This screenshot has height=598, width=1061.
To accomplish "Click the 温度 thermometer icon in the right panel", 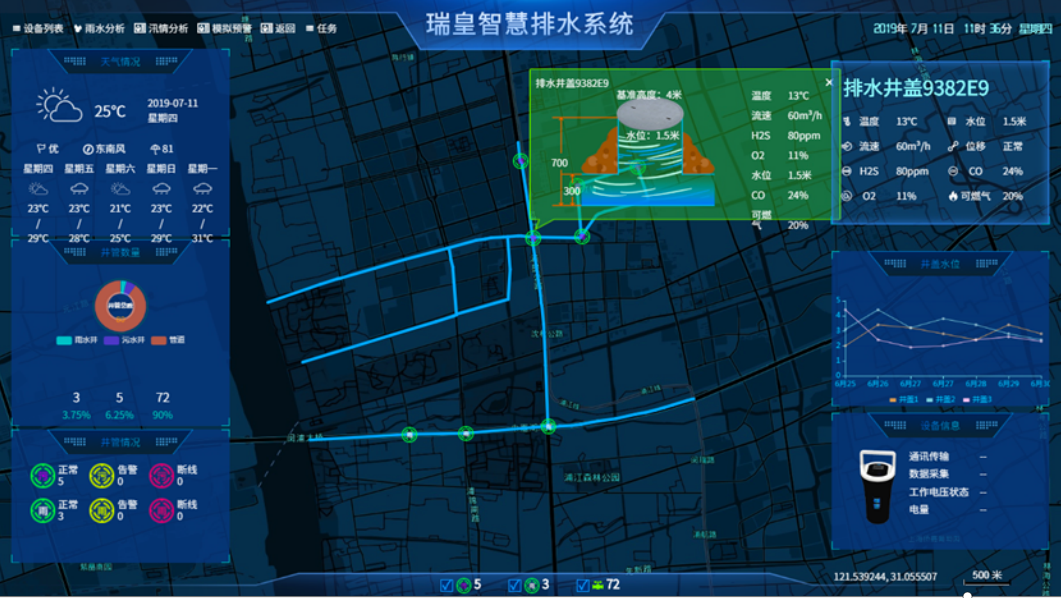I will click(x=846, y=122).
